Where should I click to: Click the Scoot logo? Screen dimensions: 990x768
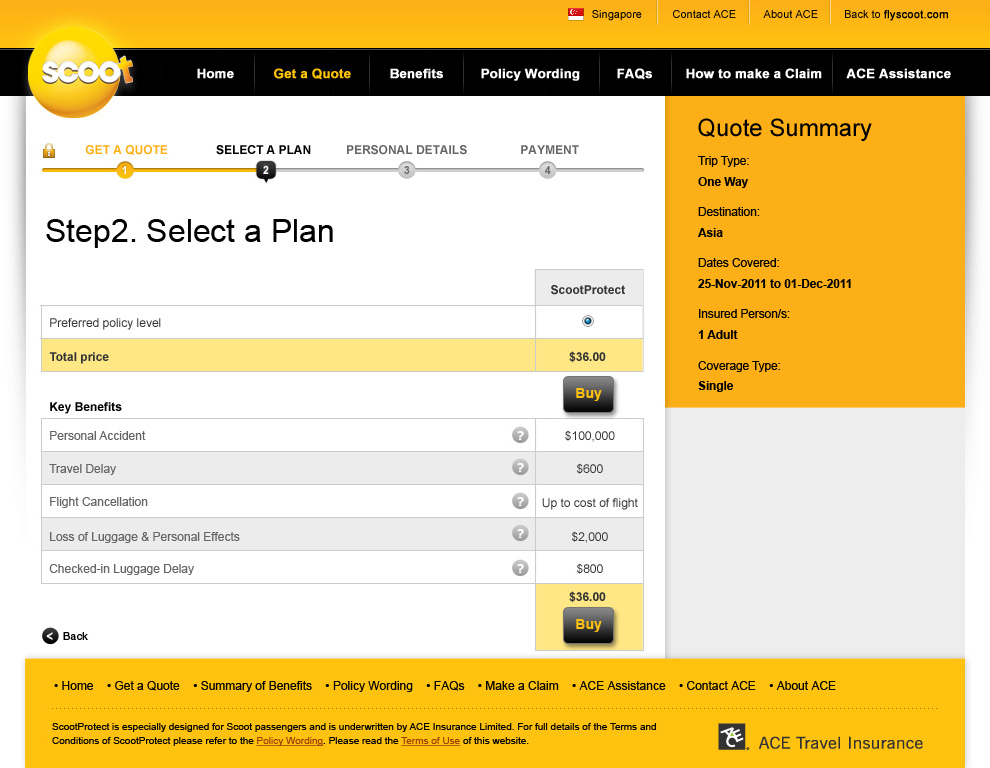(80, 72)
